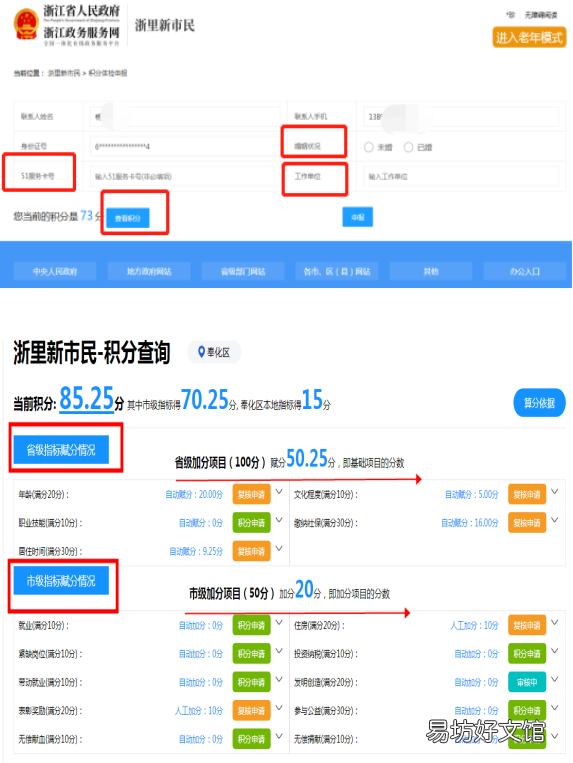Click 复核申请 for 缴纳社保 row

point(527,523)
